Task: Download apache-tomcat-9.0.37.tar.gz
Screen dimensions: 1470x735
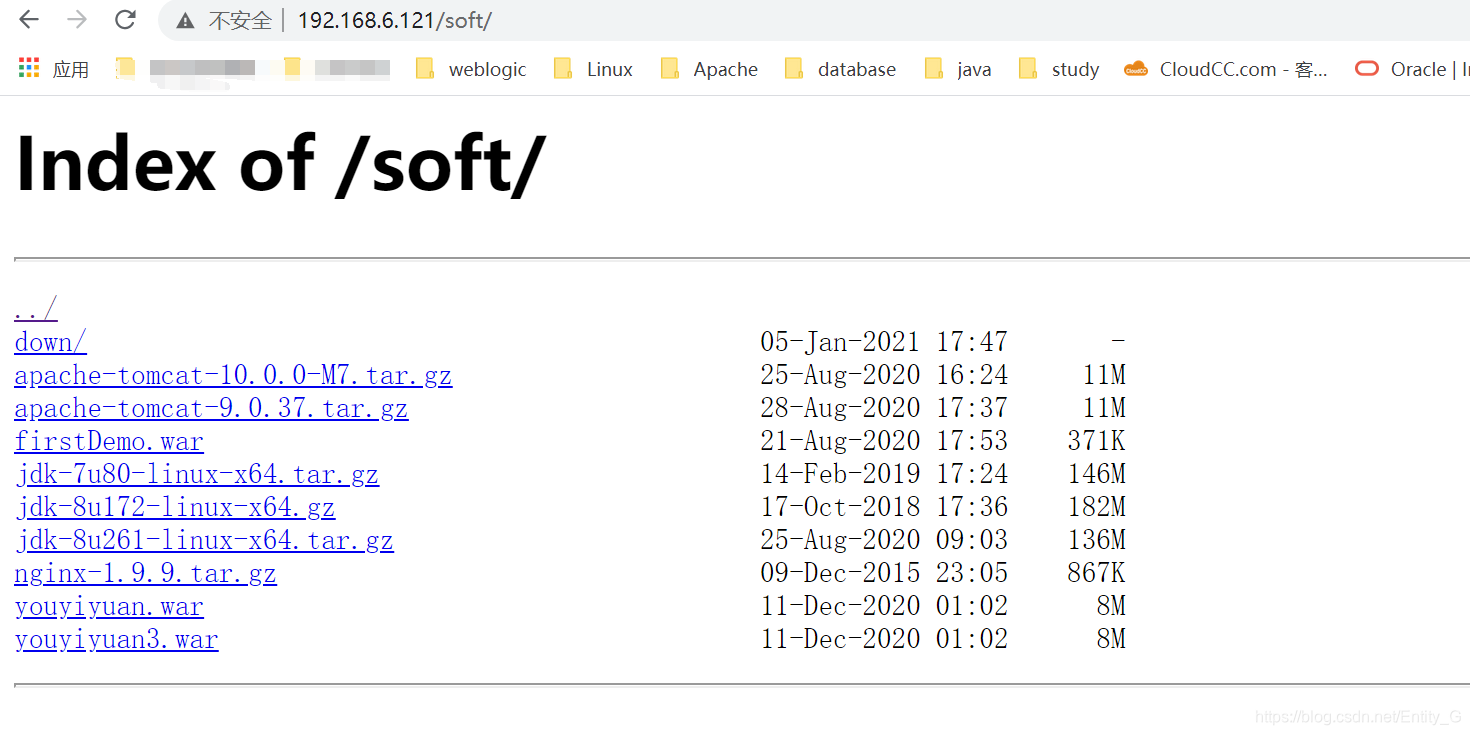Action: (x=211, y=408)
